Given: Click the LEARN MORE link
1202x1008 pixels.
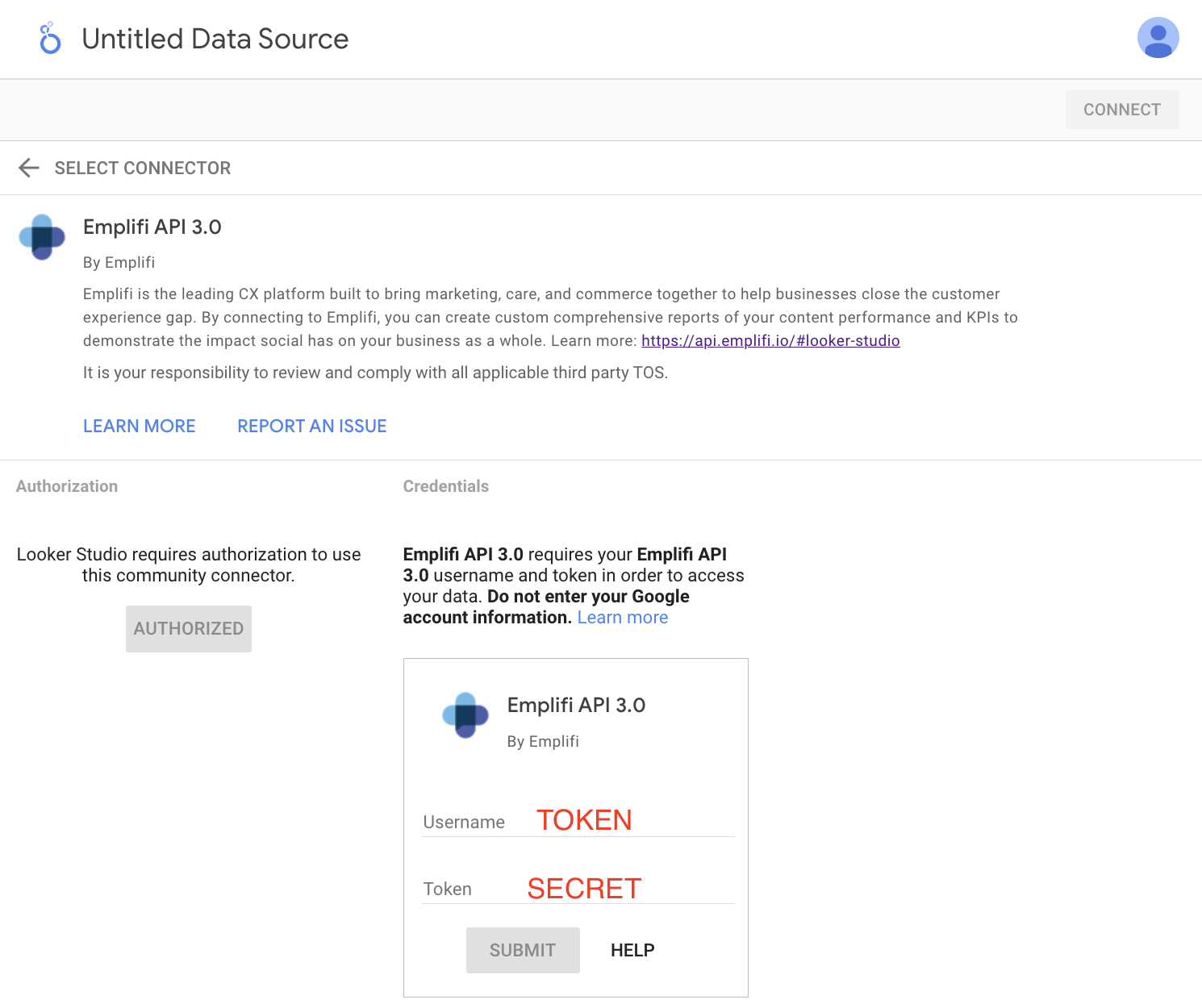Looking at the screenshot, I should tap(139, 426).
